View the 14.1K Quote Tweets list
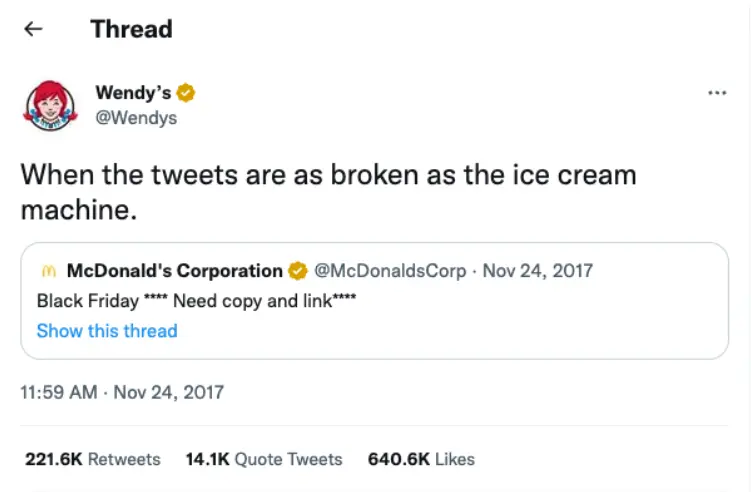This screenshot has height=492, width=751. 264,459
